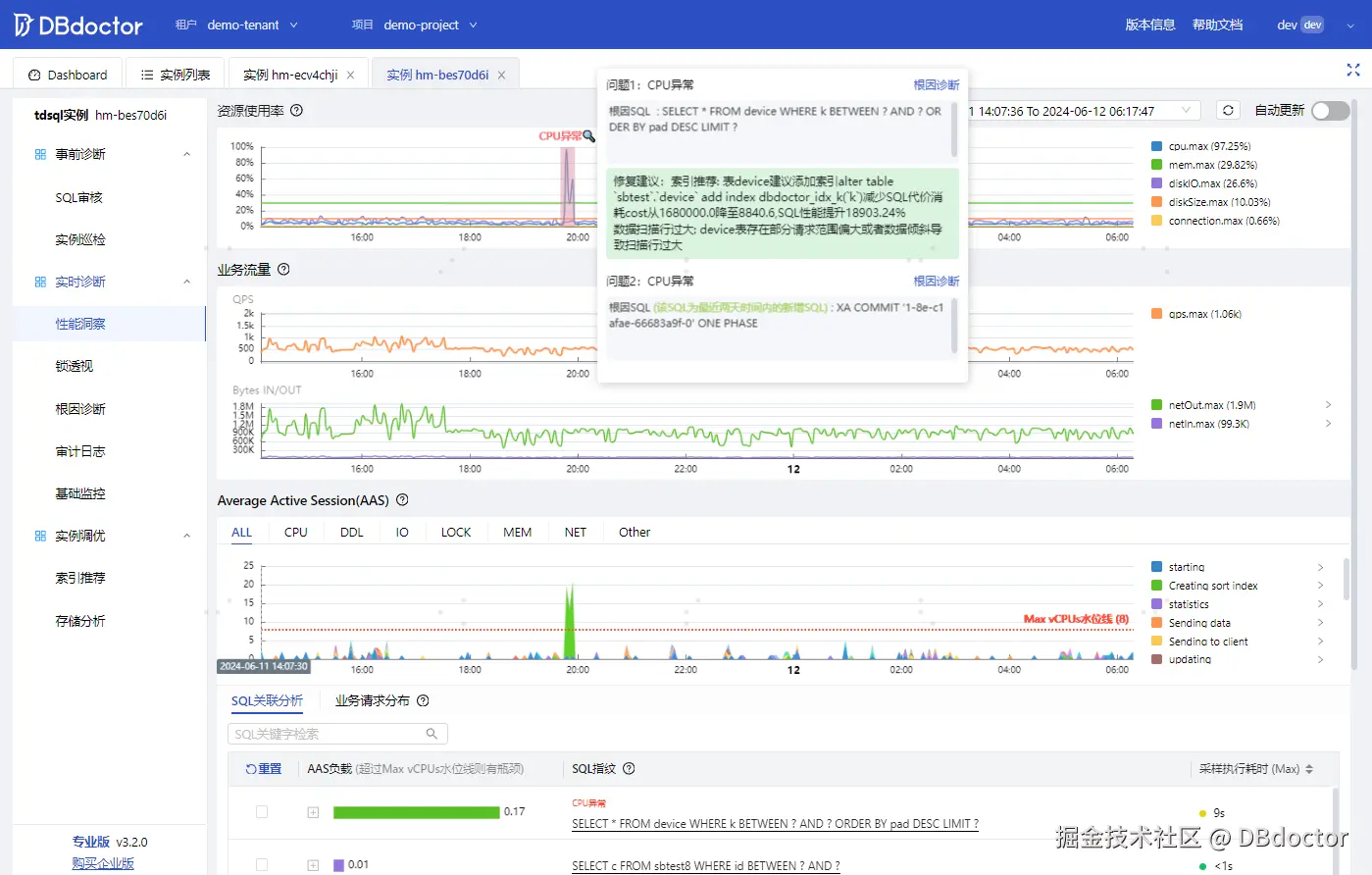The height and width of the screenshot is (875, 1372).
Task: Click the search icon in SQL关键字检索 box
Action: click(432, 734)
